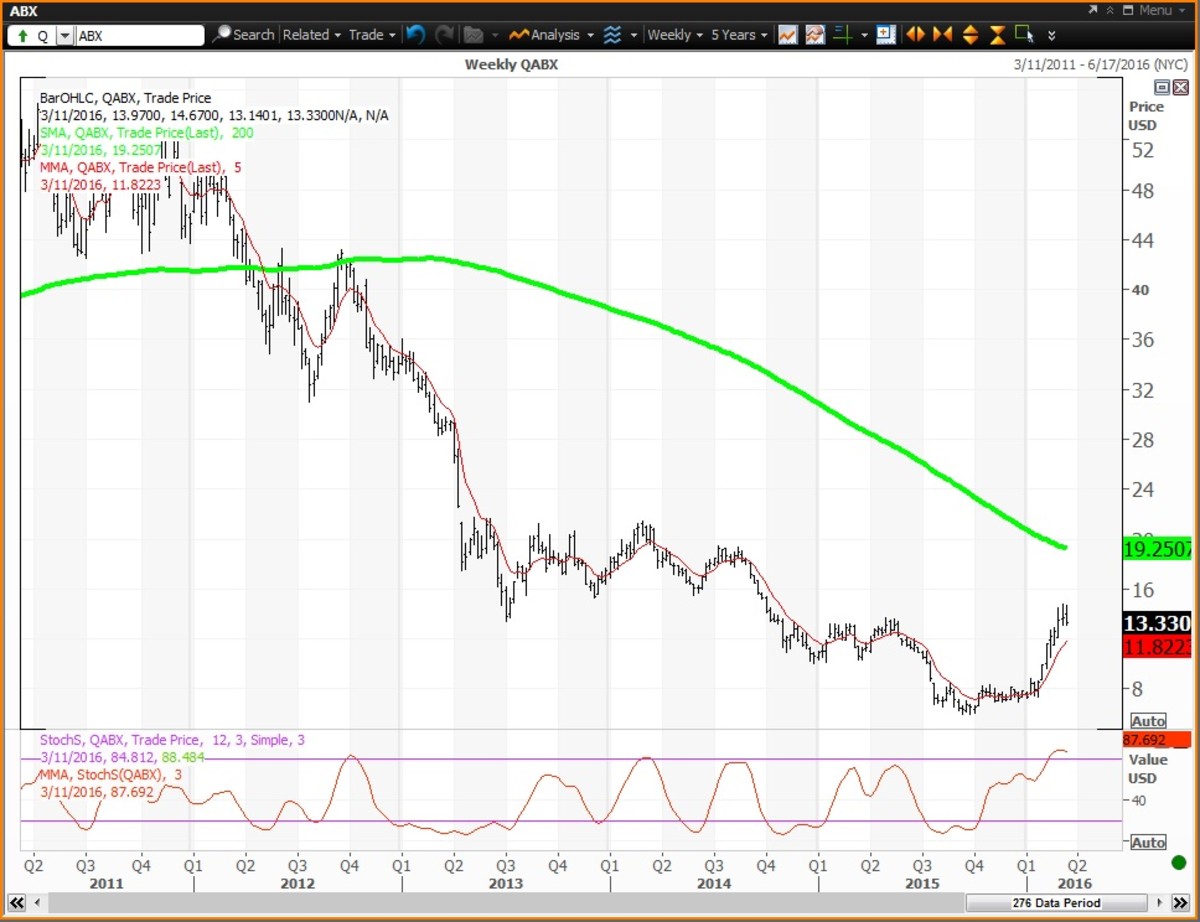Click the blue undo arrow icon
Screen dimensions: 1200x922
(415, 35)
